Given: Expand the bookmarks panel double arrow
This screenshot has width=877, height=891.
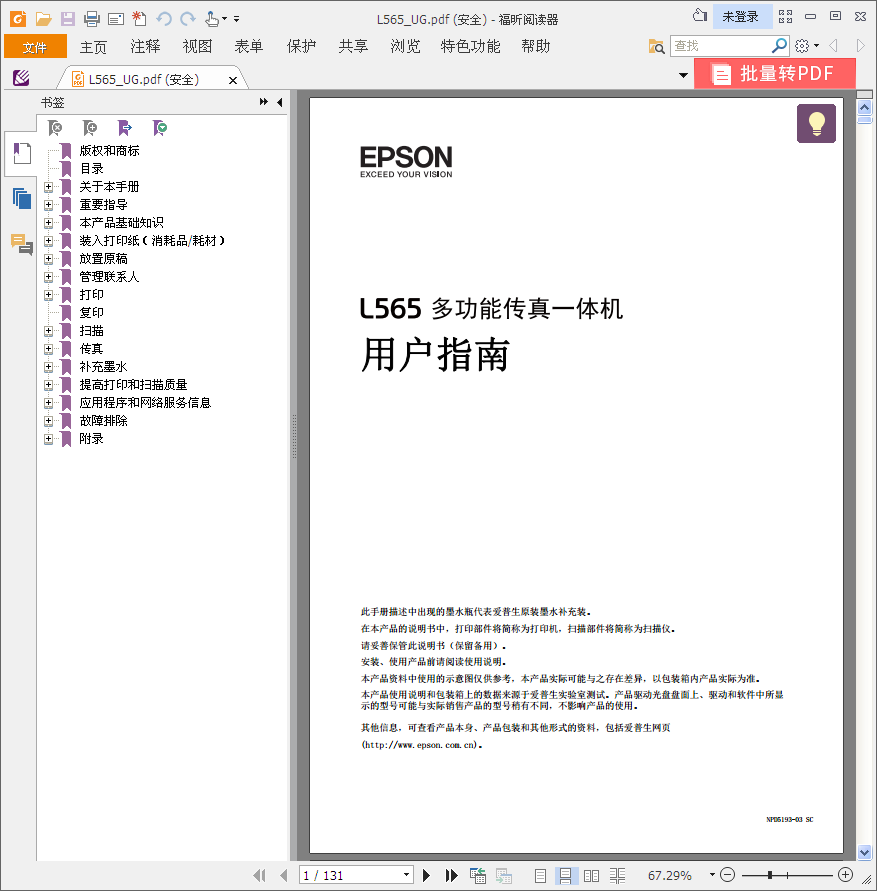Looking at the screenshot, I should (264, 102).
